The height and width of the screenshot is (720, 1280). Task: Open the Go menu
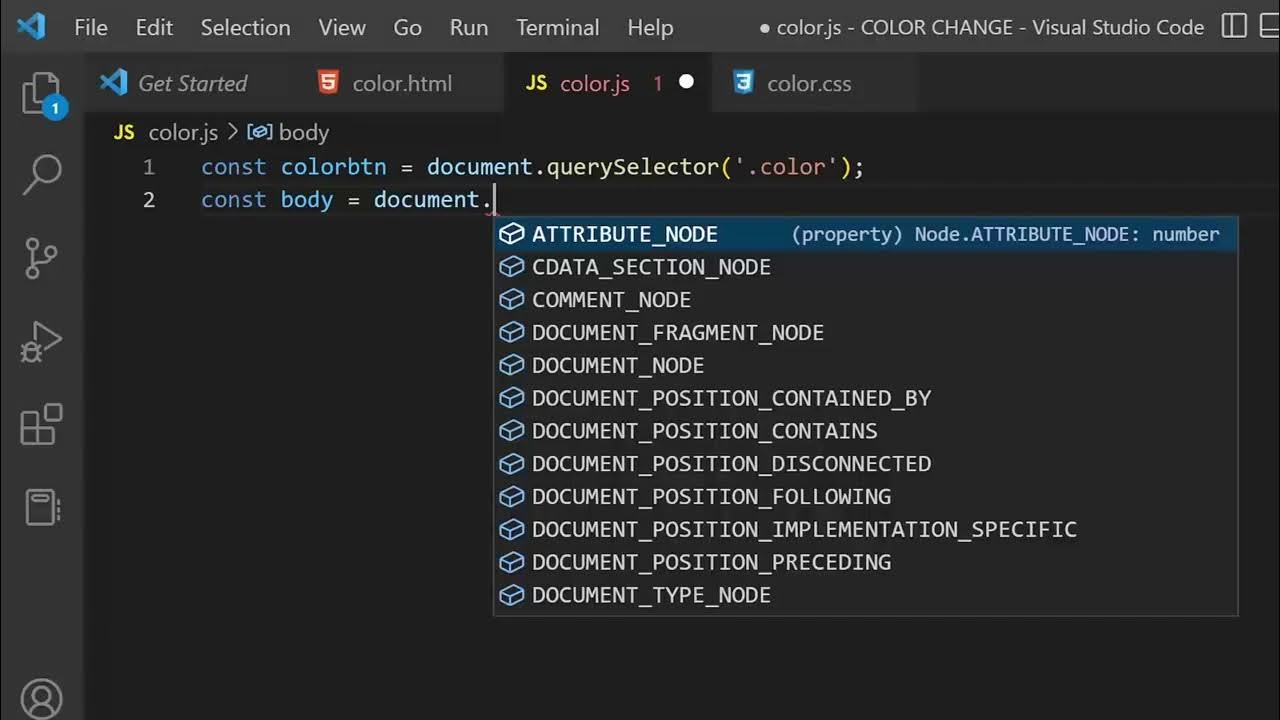tap(407, 27)
